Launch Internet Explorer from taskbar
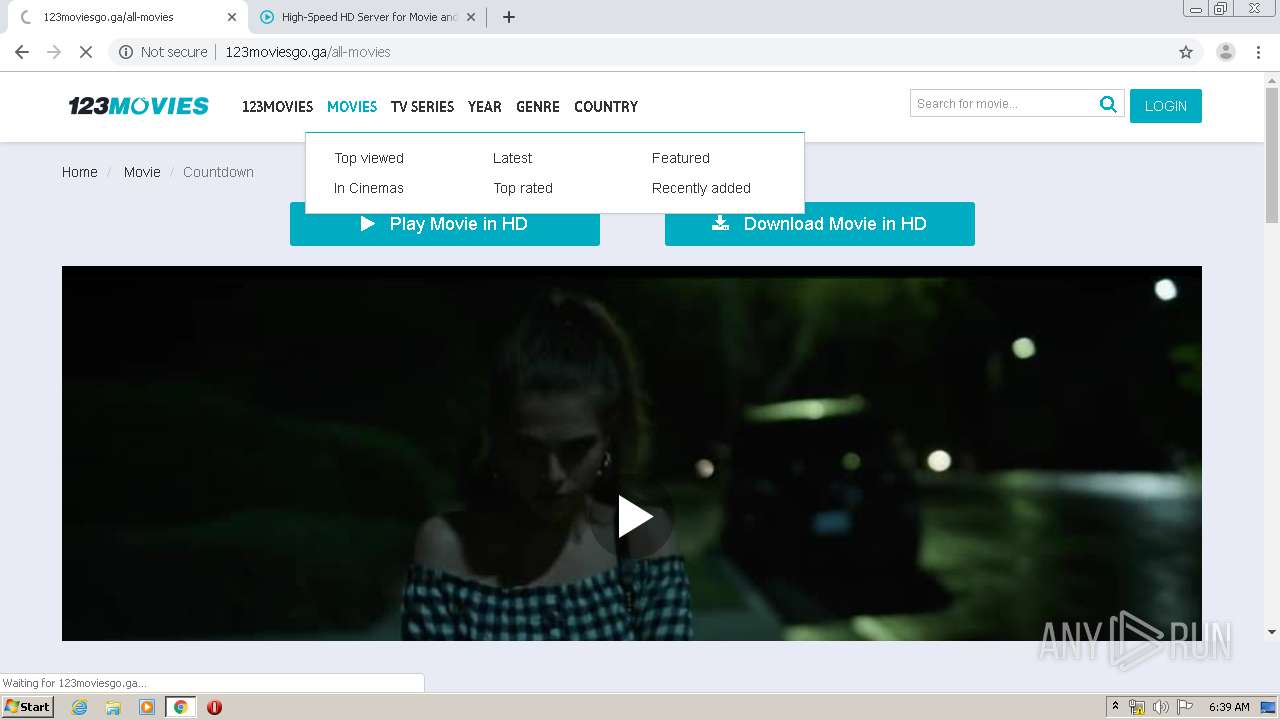The width and height of the screenshot is (1280, 720). 80,707
